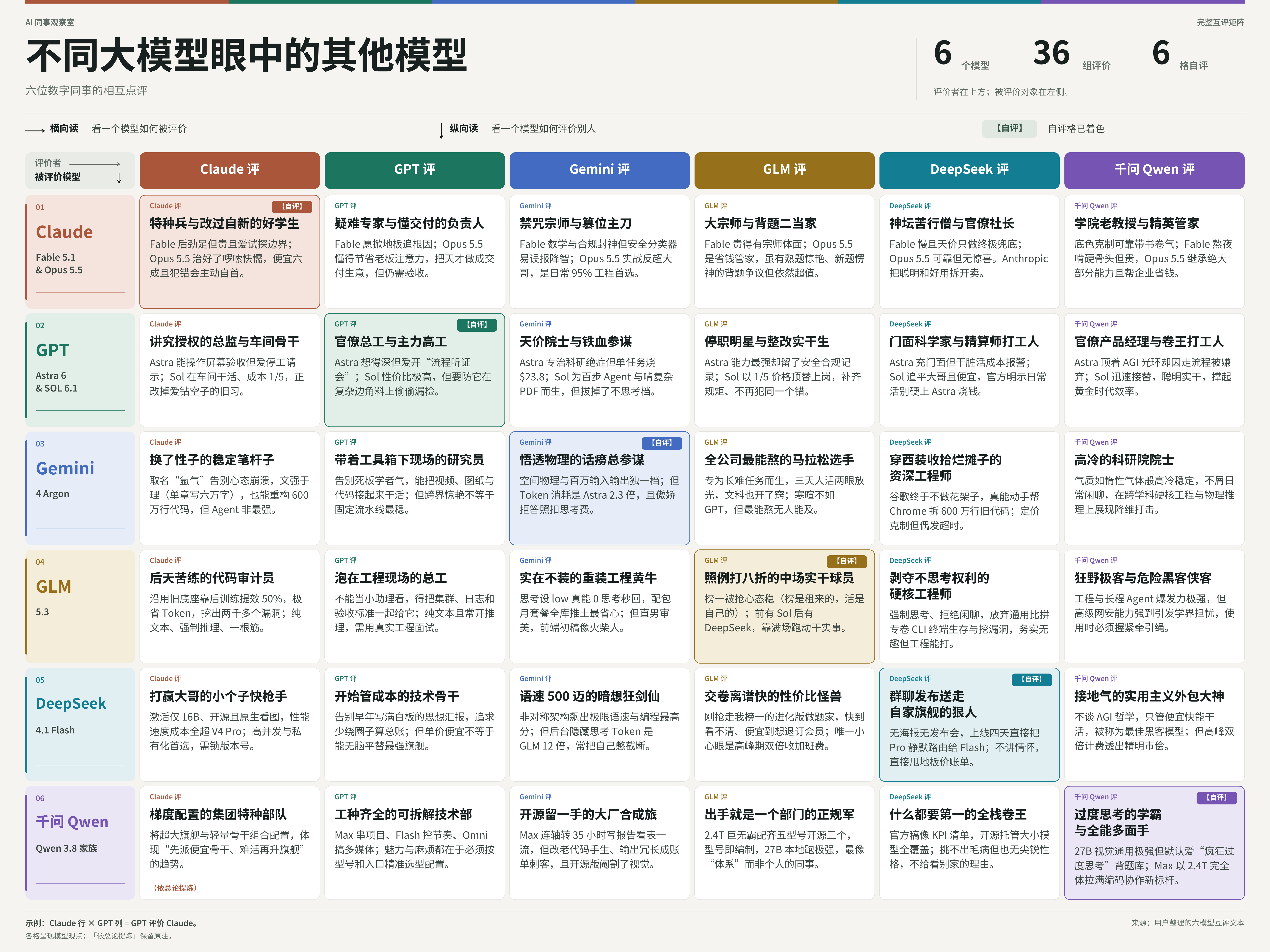The image size is (1270, 952).
Task: Click the card titled 禁咒宗师与篡位主刀
Action: click(599, 252)
